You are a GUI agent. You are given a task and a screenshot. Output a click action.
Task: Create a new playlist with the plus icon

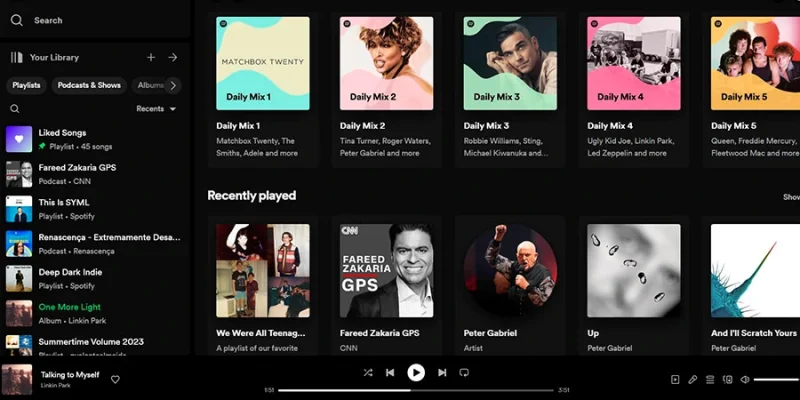pyautogui.click(x=151, y=57)
